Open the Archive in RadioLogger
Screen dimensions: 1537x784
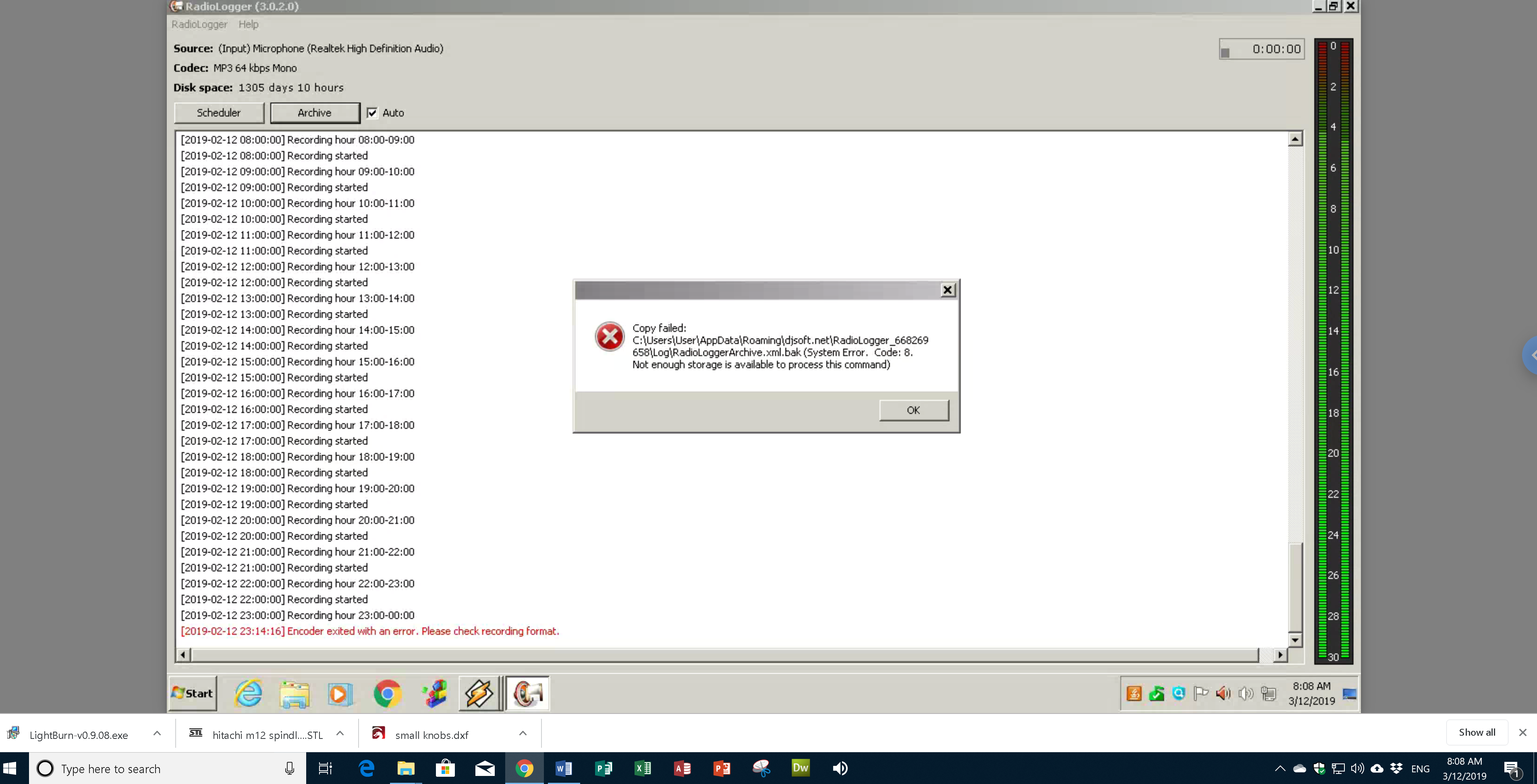click(314, 113)
